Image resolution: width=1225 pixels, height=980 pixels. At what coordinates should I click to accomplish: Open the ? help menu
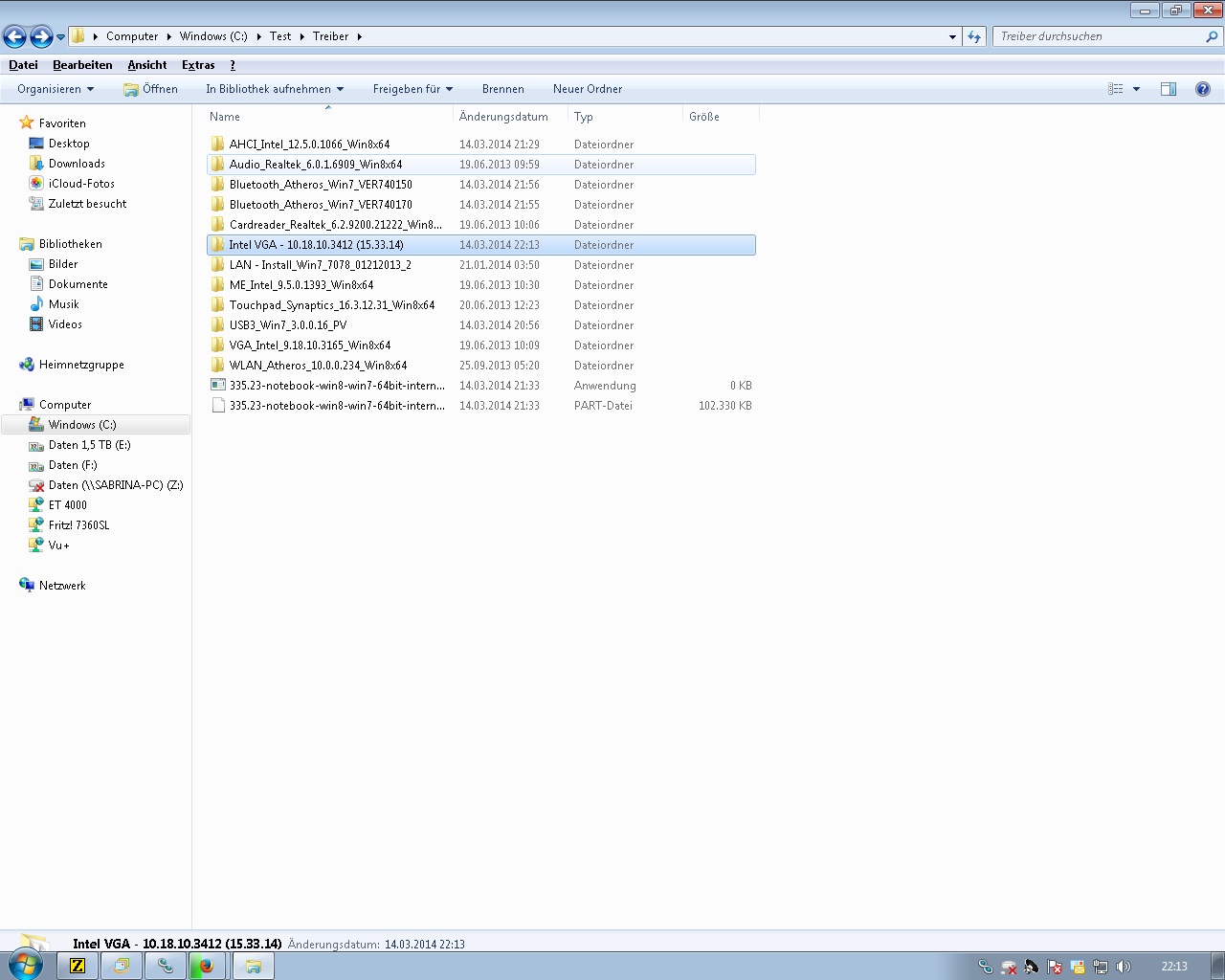[233, 65]
